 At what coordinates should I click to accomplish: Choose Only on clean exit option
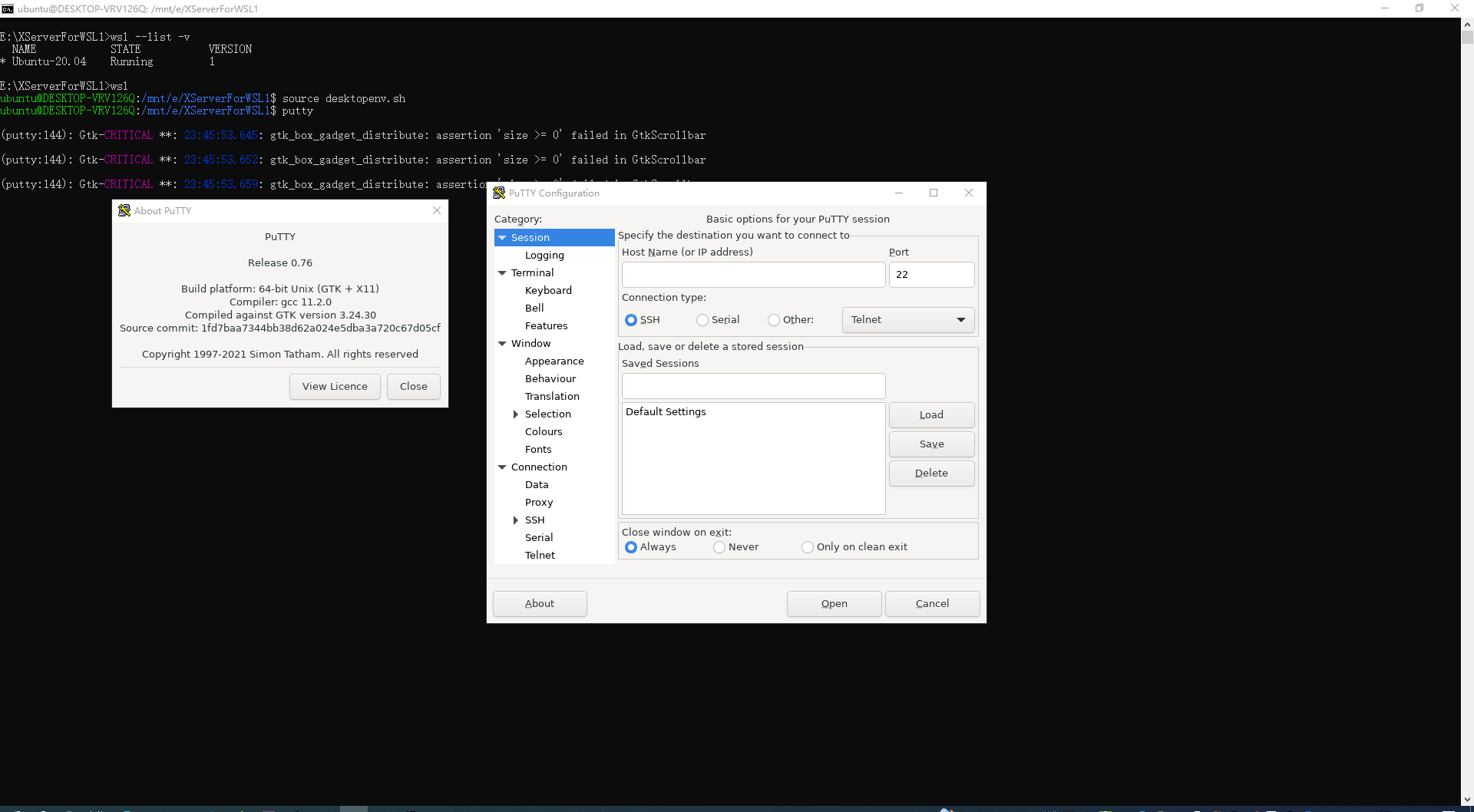[808, 547]
